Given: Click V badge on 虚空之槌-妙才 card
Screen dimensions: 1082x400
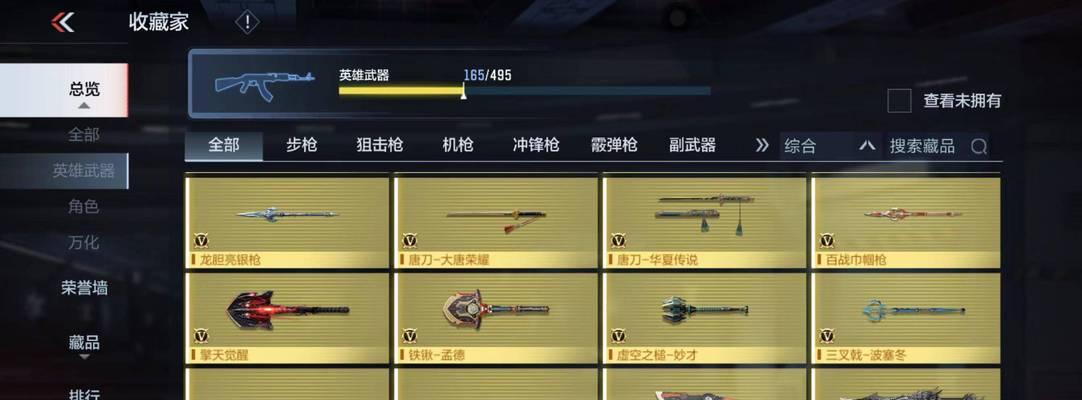Looking at the screenshot, I should point(618,336).
